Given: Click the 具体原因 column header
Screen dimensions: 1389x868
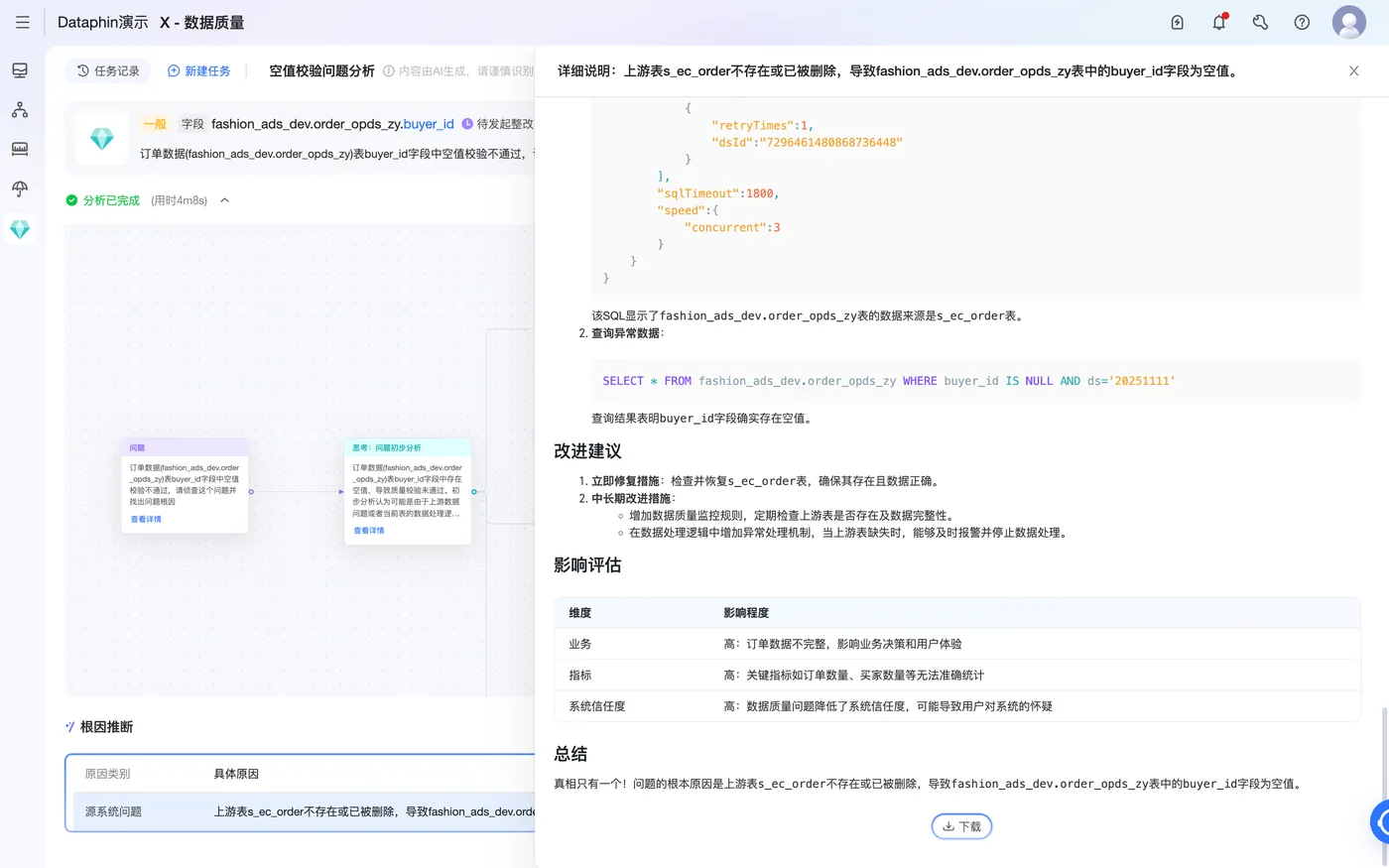Looking at the screenshot, I should tap(236, 774).
